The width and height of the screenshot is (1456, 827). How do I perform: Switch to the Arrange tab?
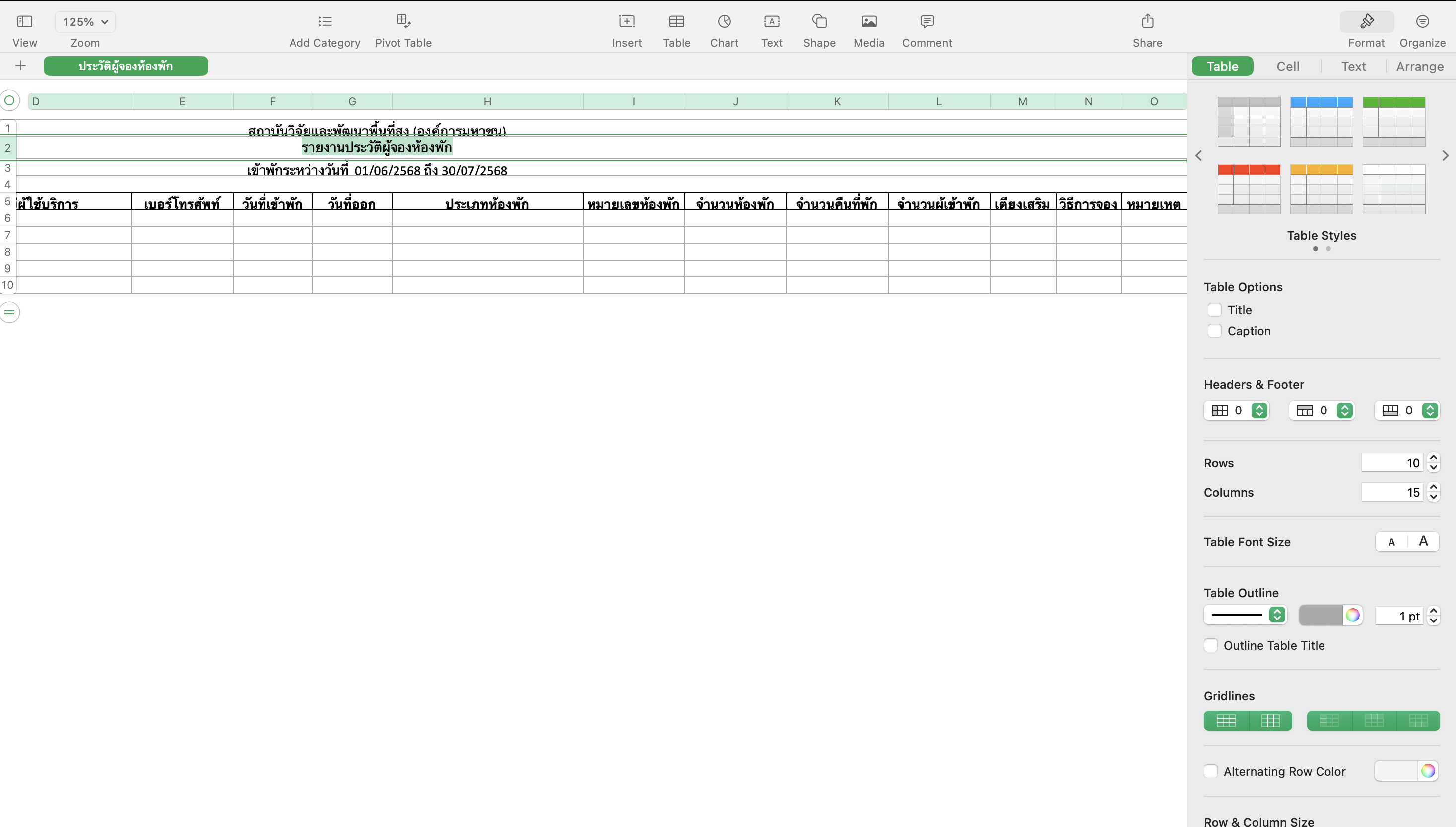click(1419, 67)
